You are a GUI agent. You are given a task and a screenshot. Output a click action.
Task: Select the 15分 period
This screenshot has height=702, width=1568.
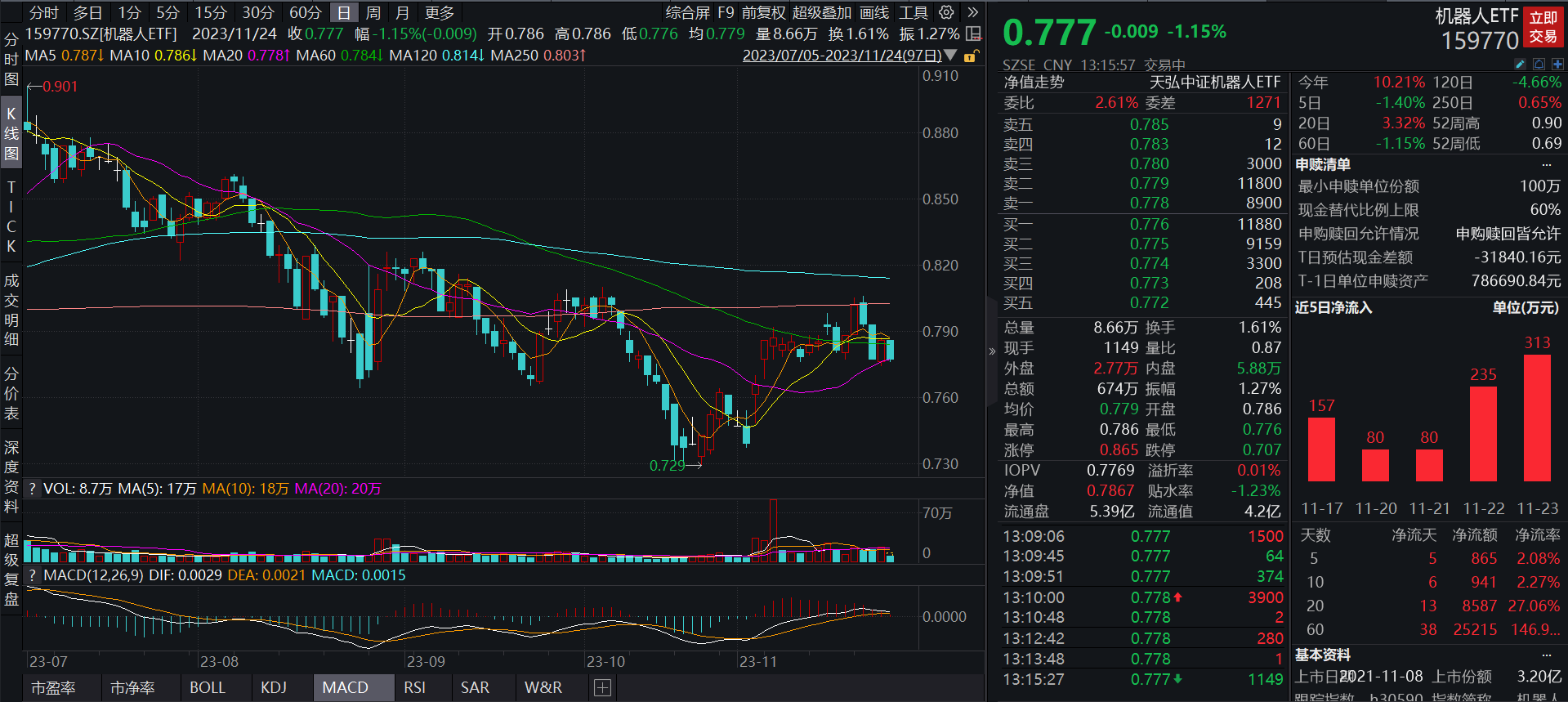pos(211,12)
